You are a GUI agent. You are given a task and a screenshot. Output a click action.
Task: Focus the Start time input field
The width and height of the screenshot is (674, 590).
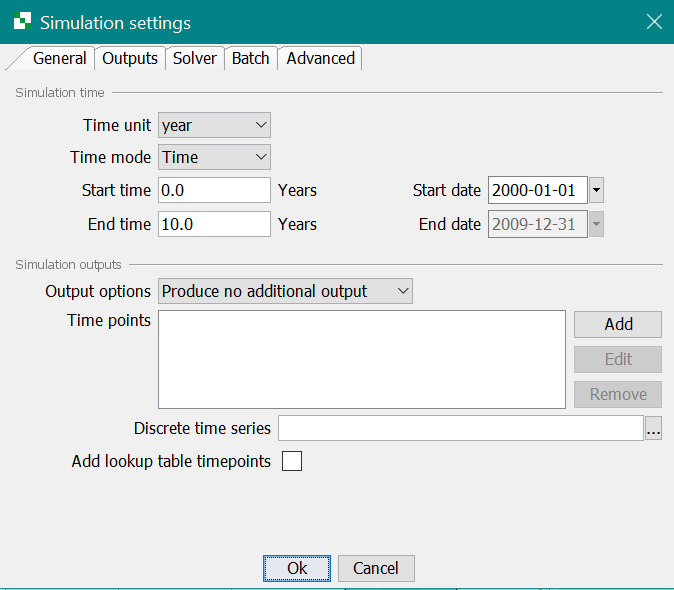pos(214,190)
